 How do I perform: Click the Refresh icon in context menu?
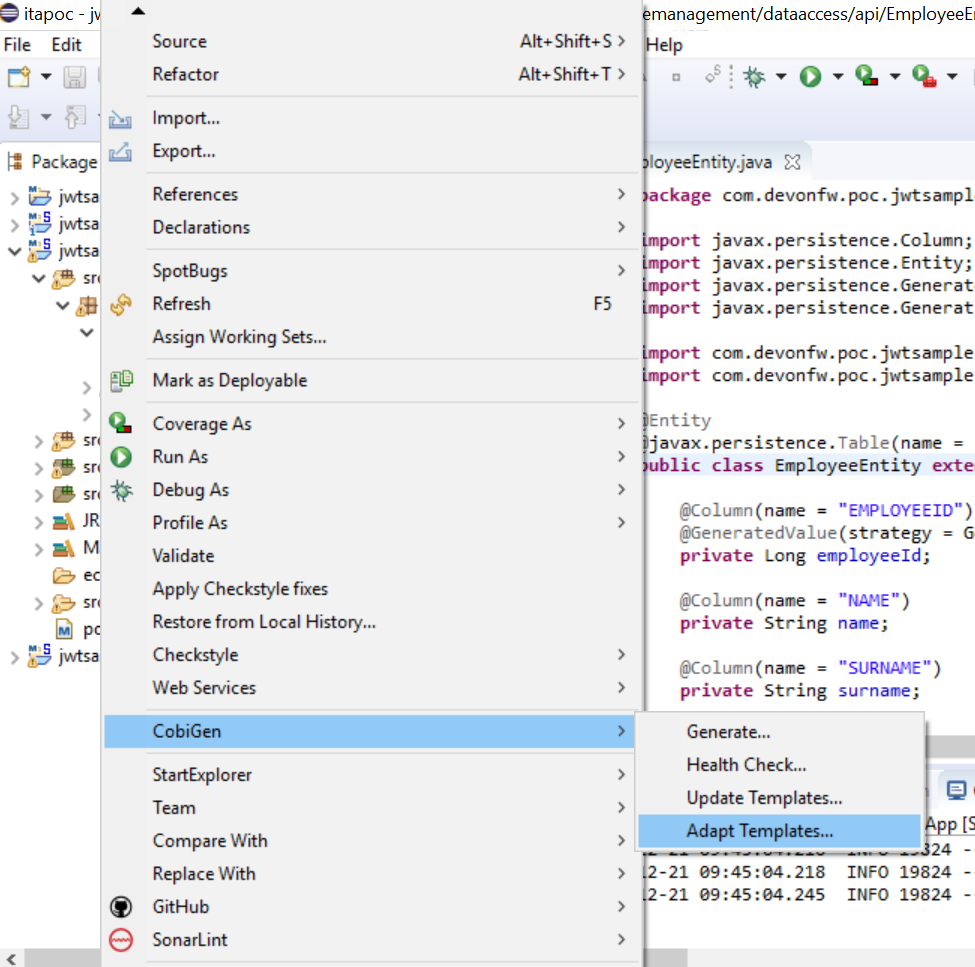click(x=121, y=304)
